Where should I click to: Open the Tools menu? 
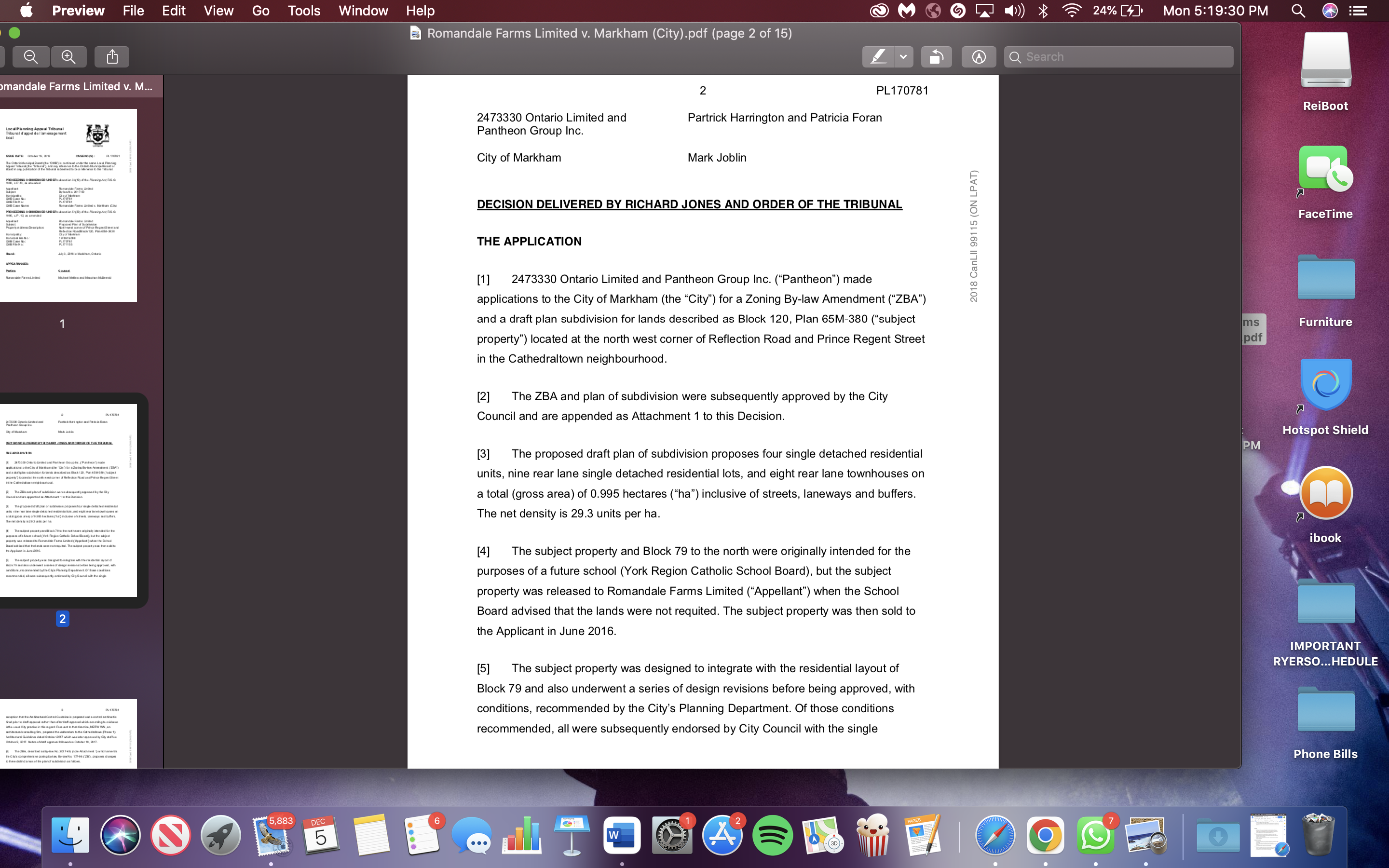click(x=304, y=10)
